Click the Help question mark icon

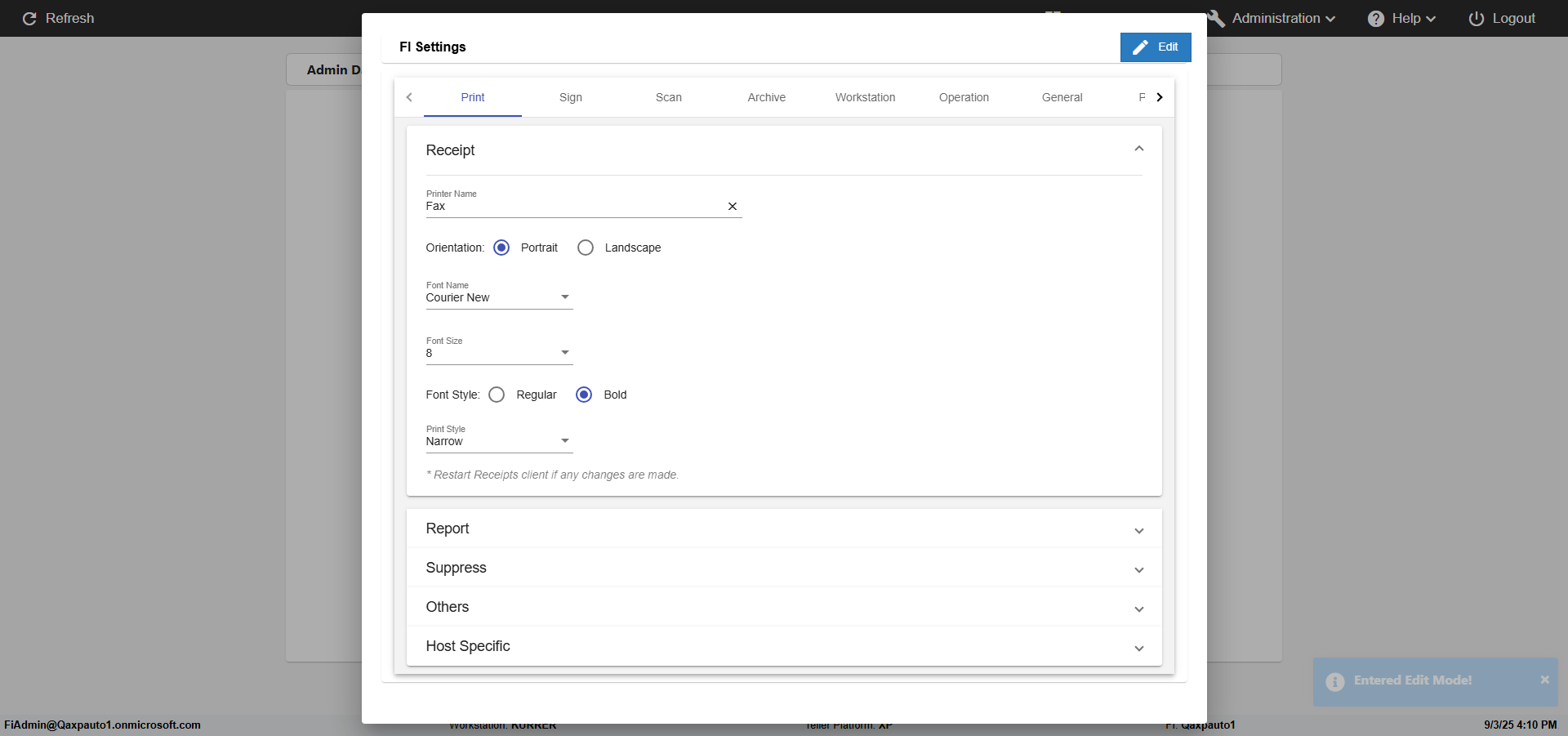pyautogui.click(x=1376, y=18)
